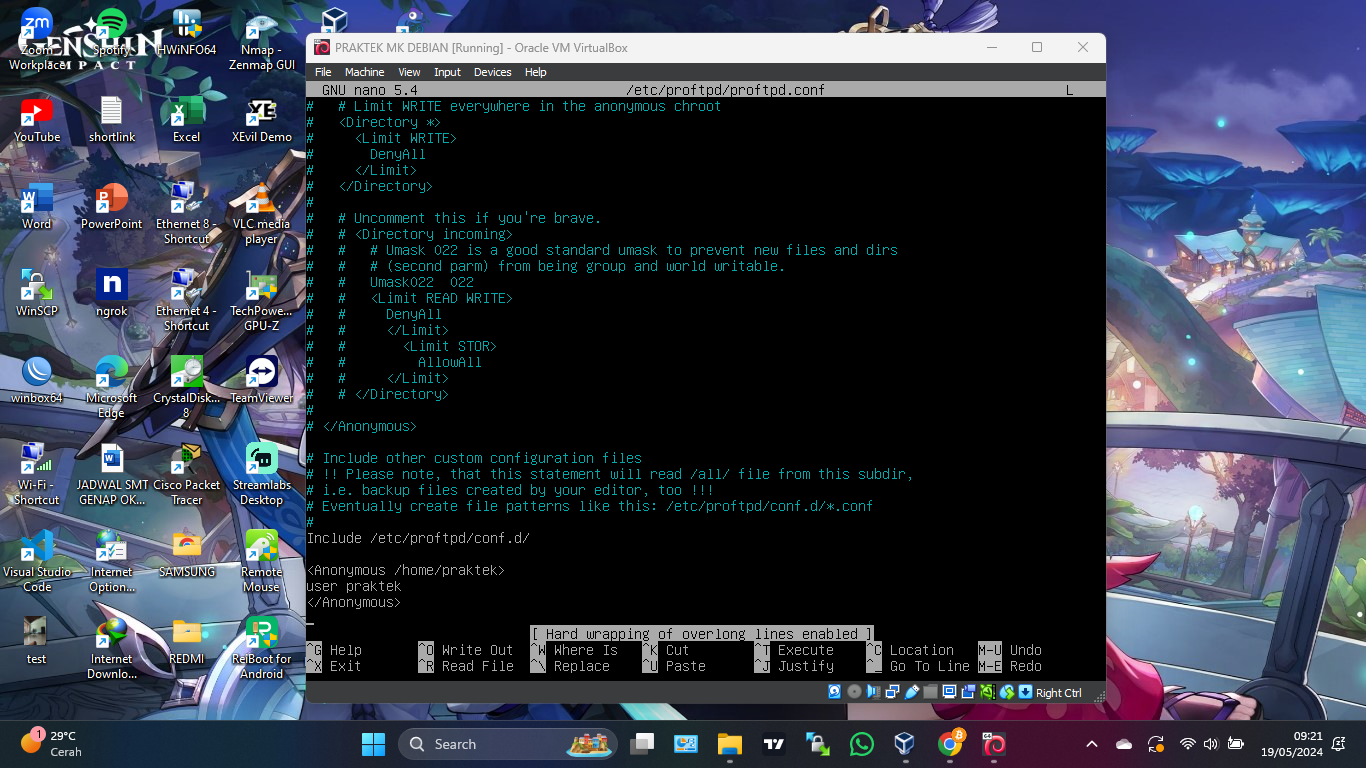Select the XEvil Demo desktop icon

pyautogui.click(x=262, y=120)
